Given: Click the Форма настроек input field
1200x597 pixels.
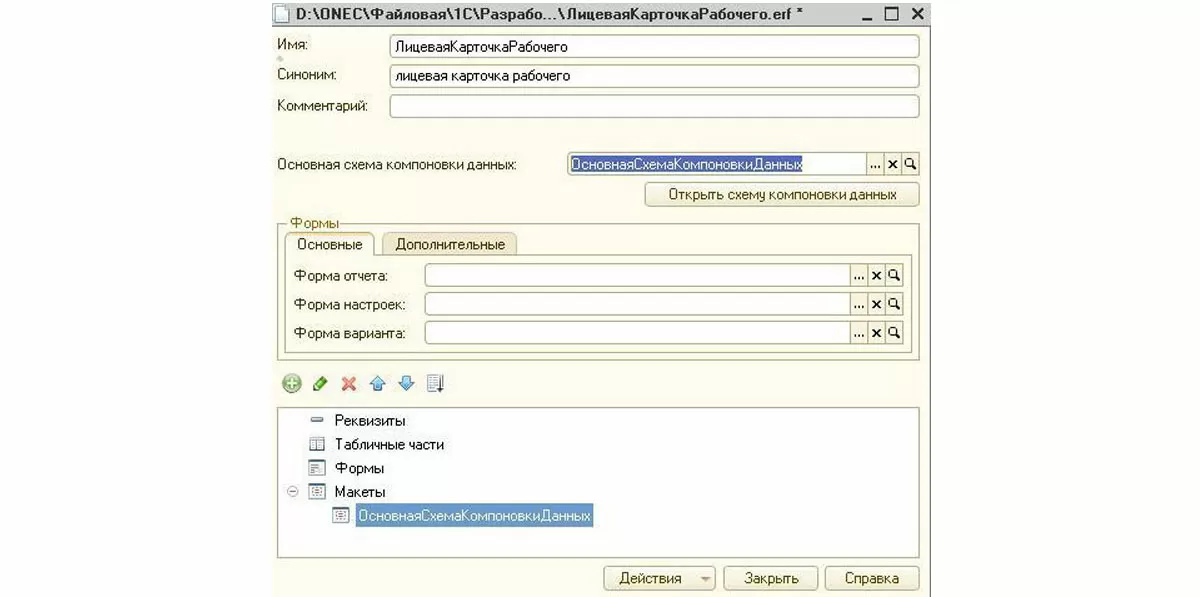Looking at the screenshot, I should tap(637, 303).
